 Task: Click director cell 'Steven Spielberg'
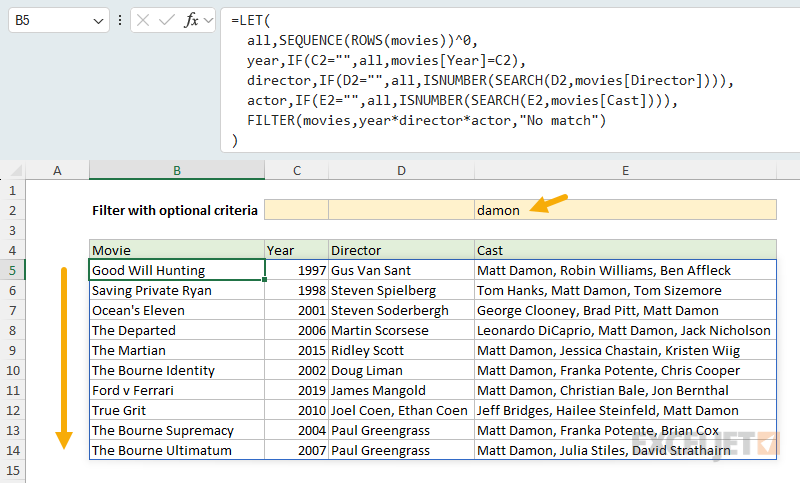coord(401,290)
